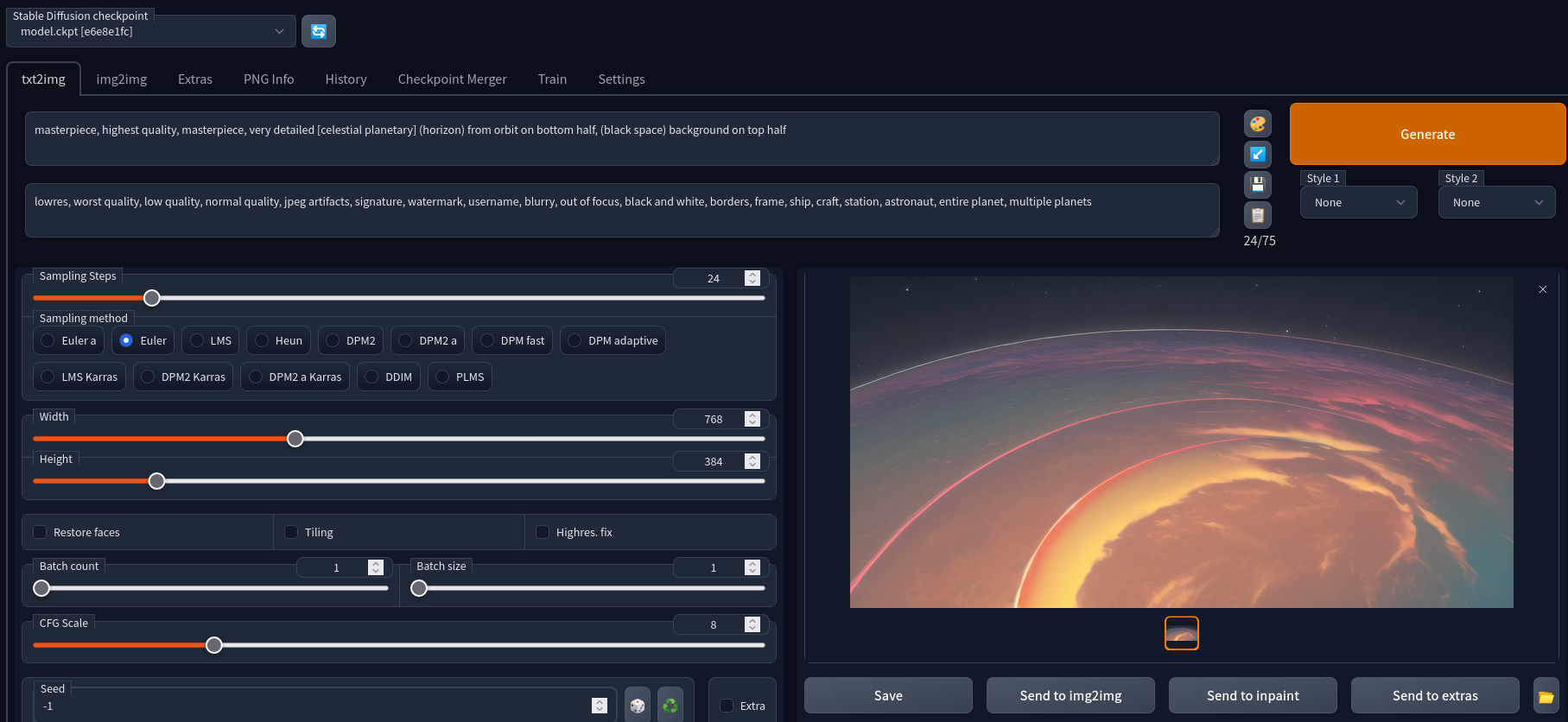Open the Checkpoint Merger tab

coord(452,79)
